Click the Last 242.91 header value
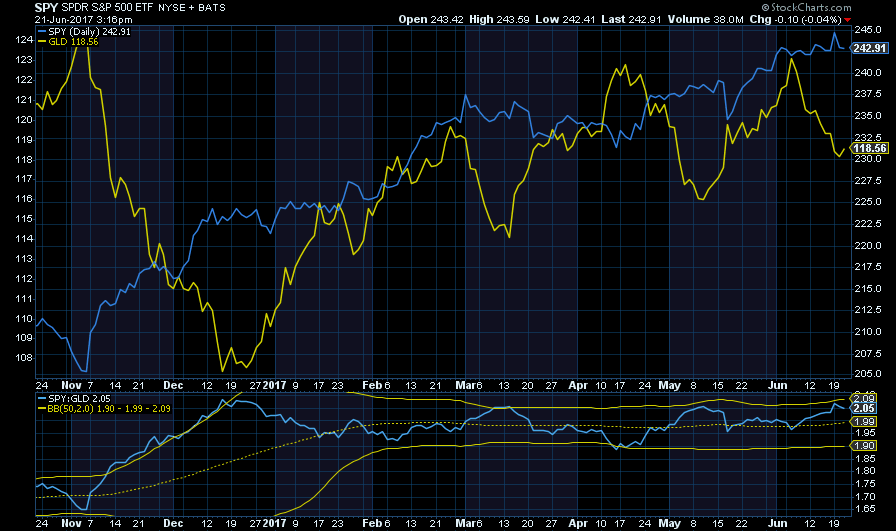This screenshot has height=531, width=896. (631, 19)
